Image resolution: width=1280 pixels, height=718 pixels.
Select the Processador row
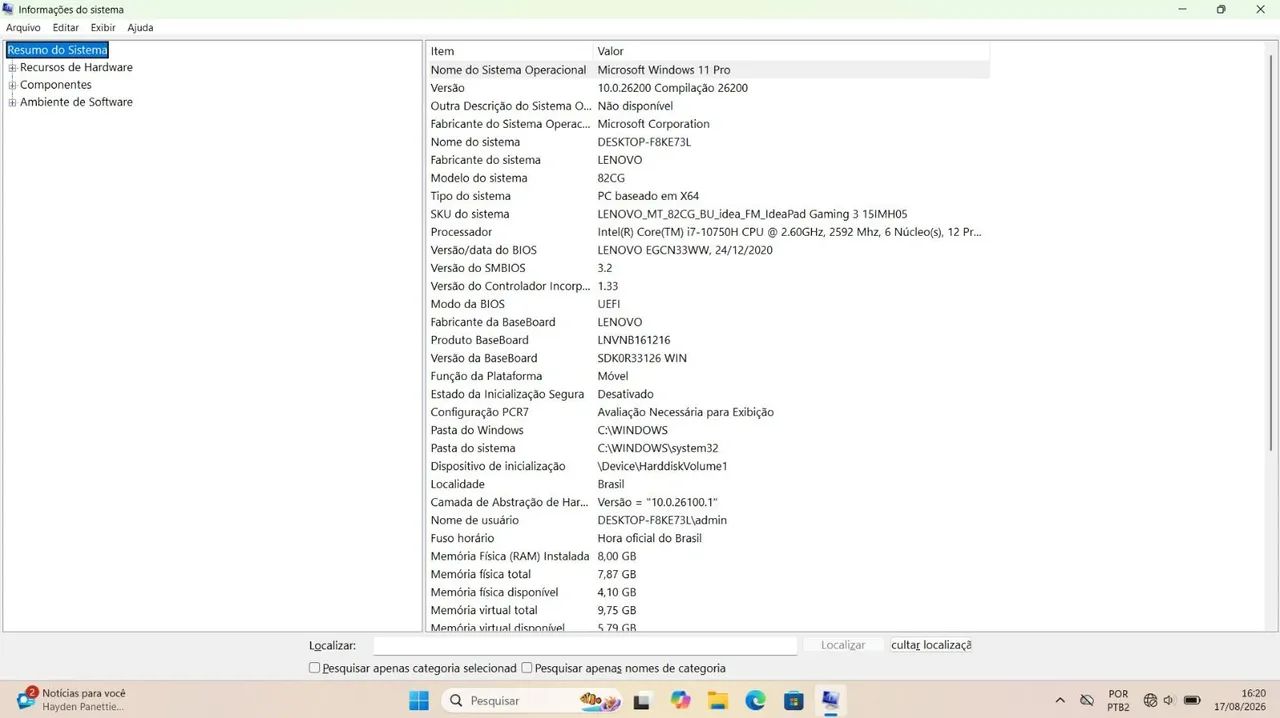pyautogui.click(x=708, y=232)
